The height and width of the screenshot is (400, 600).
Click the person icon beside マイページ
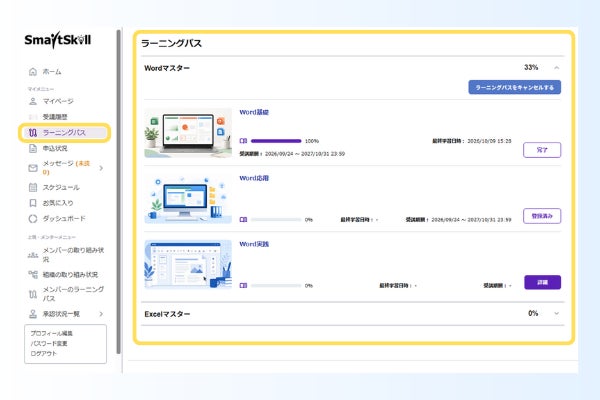[33, 101]
